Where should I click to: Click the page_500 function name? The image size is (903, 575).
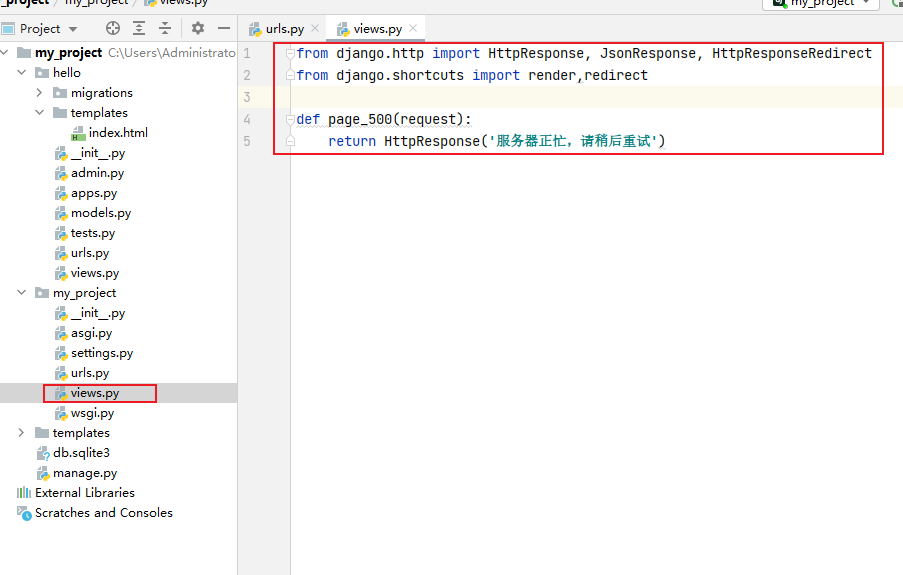pos(360,119)
